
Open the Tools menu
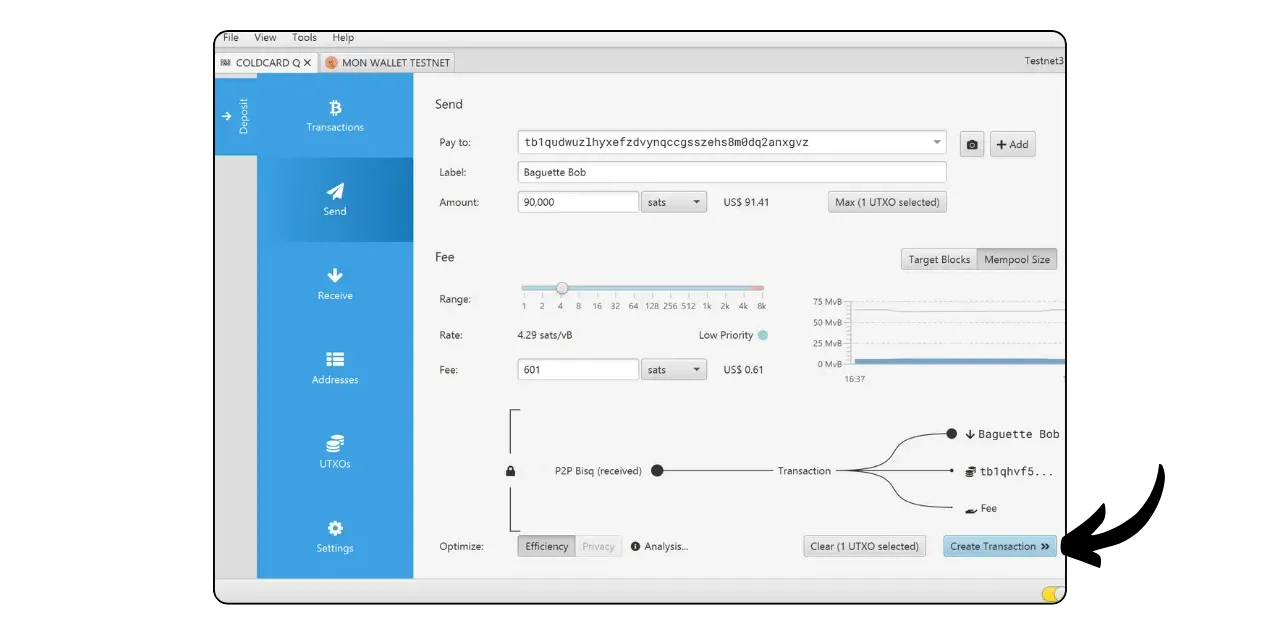[304, 38]
